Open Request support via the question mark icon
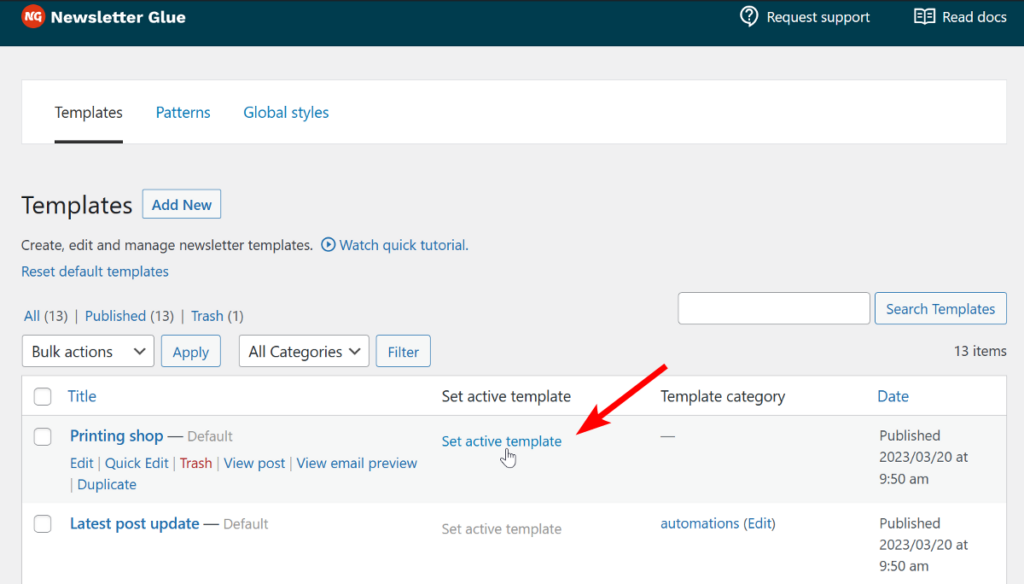Viewport: 1024px width, 584px height. pos(747,16)
